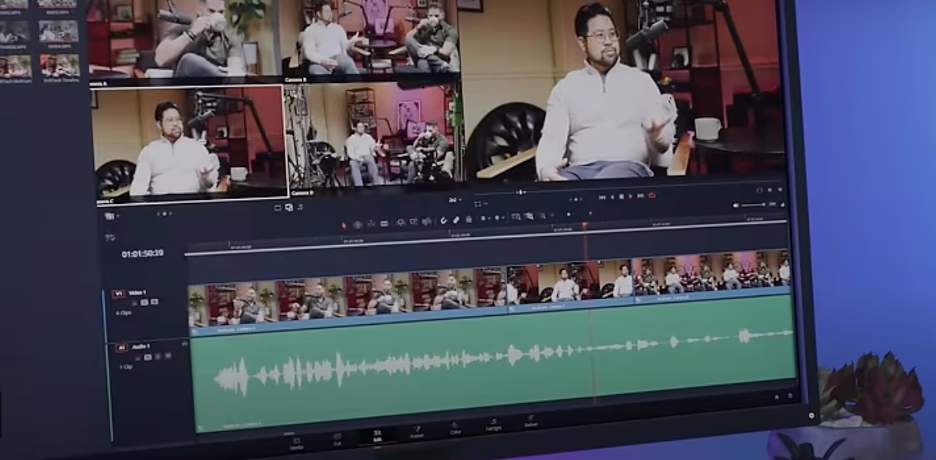Viewport: 936px width, 460px height.
Task: Click the Detail Zoom icon
Action: click(529, 216)
